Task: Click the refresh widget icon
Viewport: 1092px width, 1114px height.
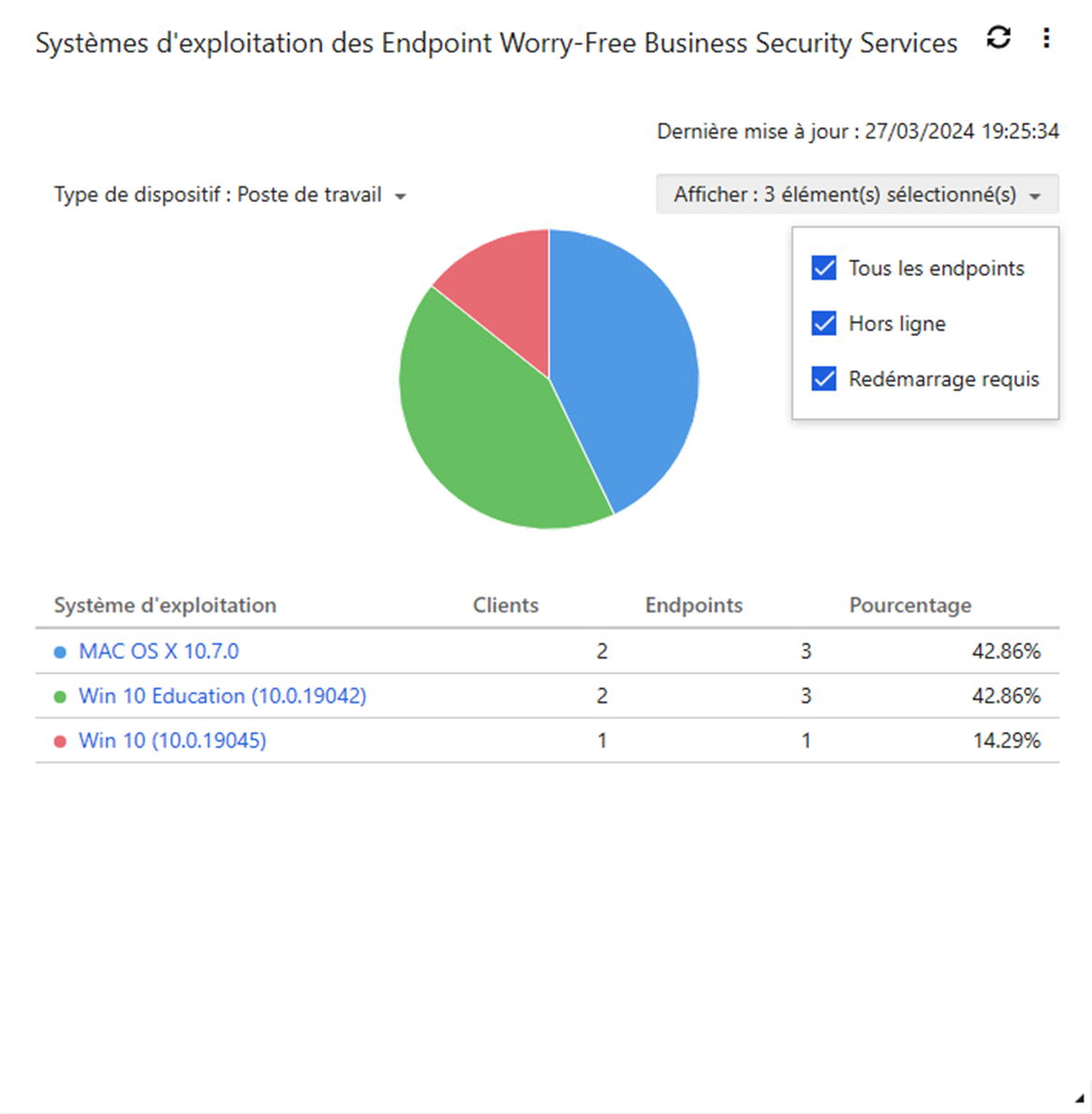Action: 999,37
